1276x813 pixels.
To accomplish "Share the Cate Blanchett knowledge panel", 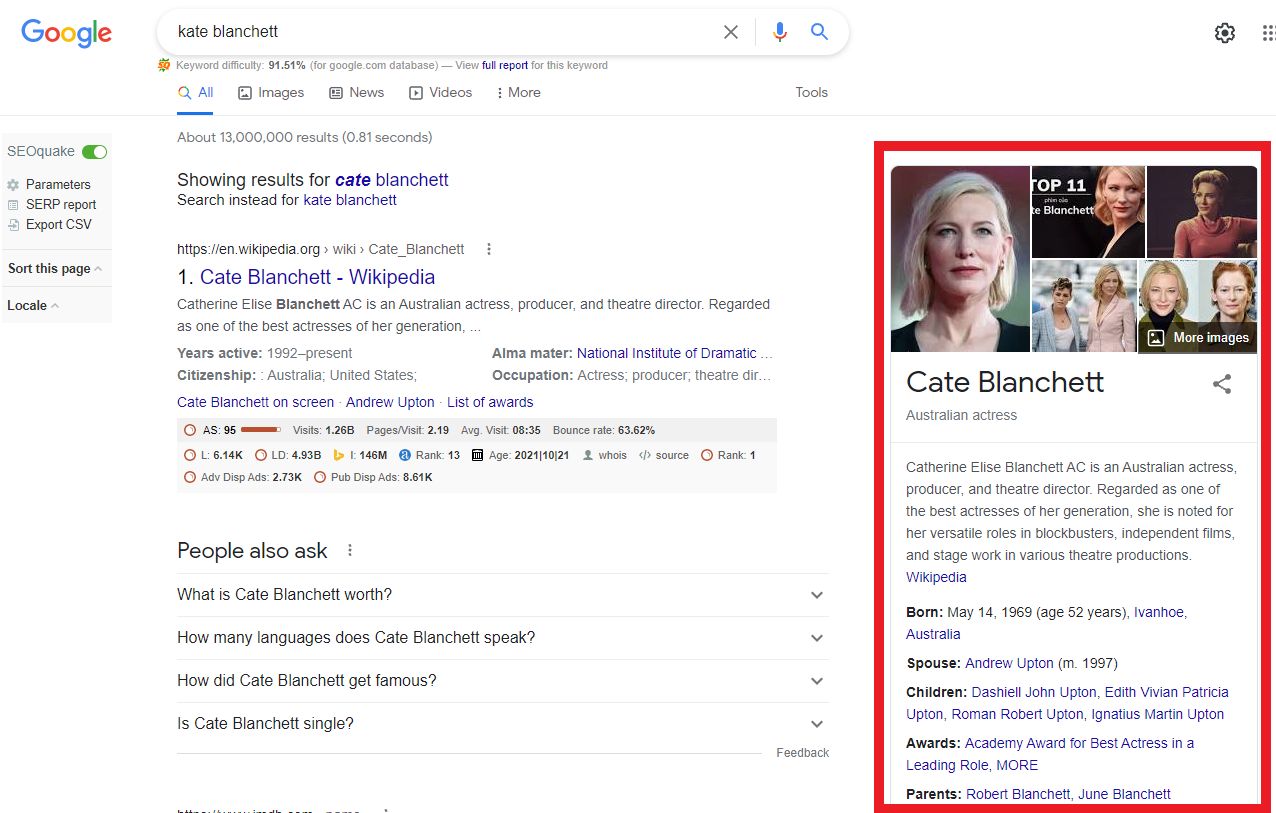I will click(x=1222, y=384).
